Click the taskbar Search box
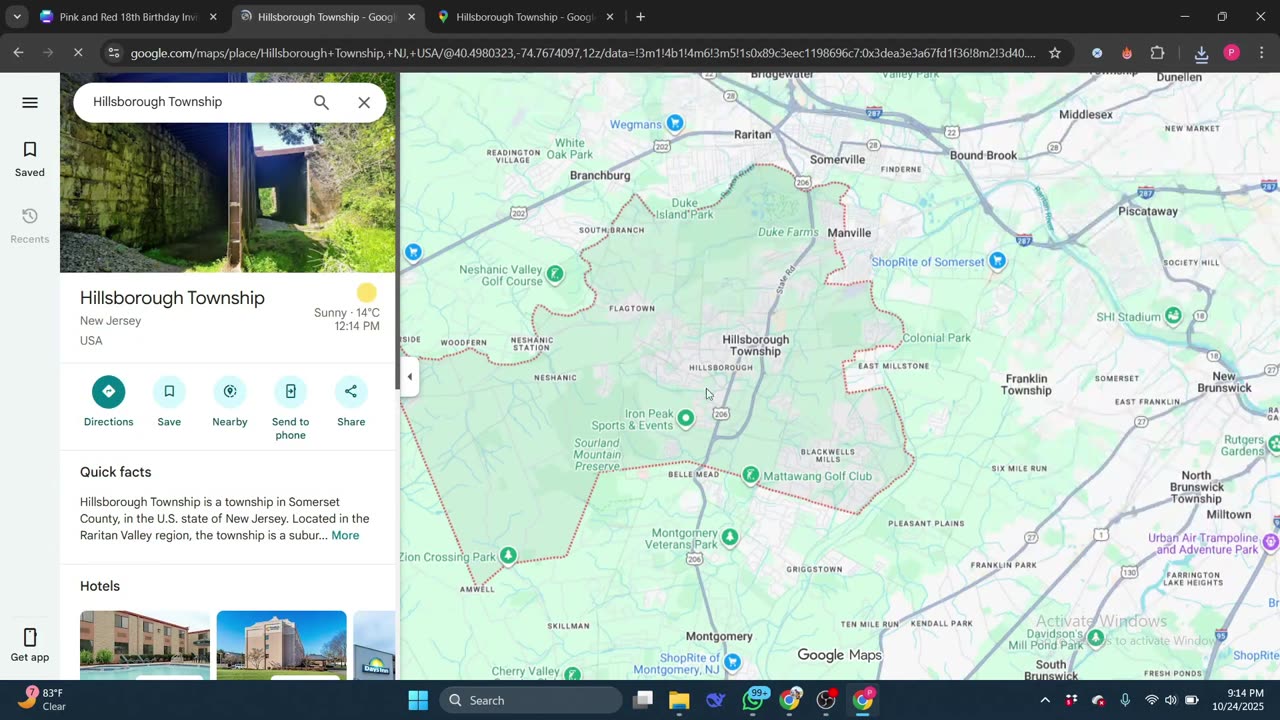This screenshot has width=1280, height=720. (529, 700)
